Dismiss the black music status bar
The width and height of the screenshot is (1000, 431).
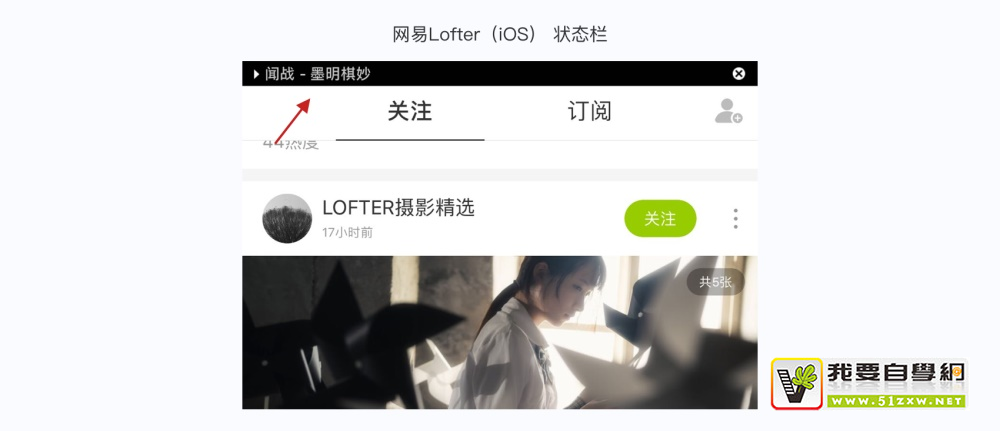(739, 74)
